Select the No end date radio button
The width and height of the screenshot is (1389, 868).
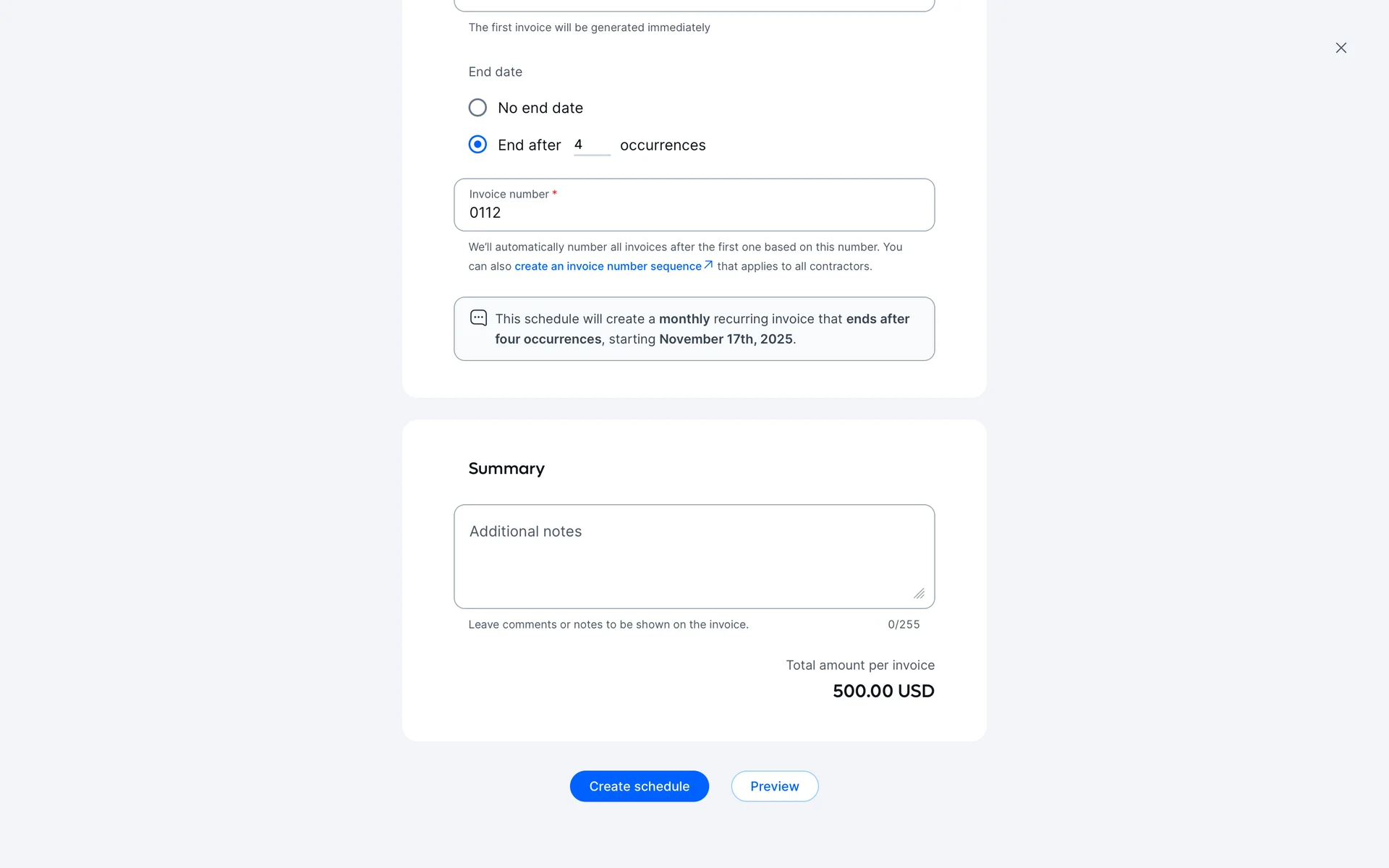tap(477, 108)
